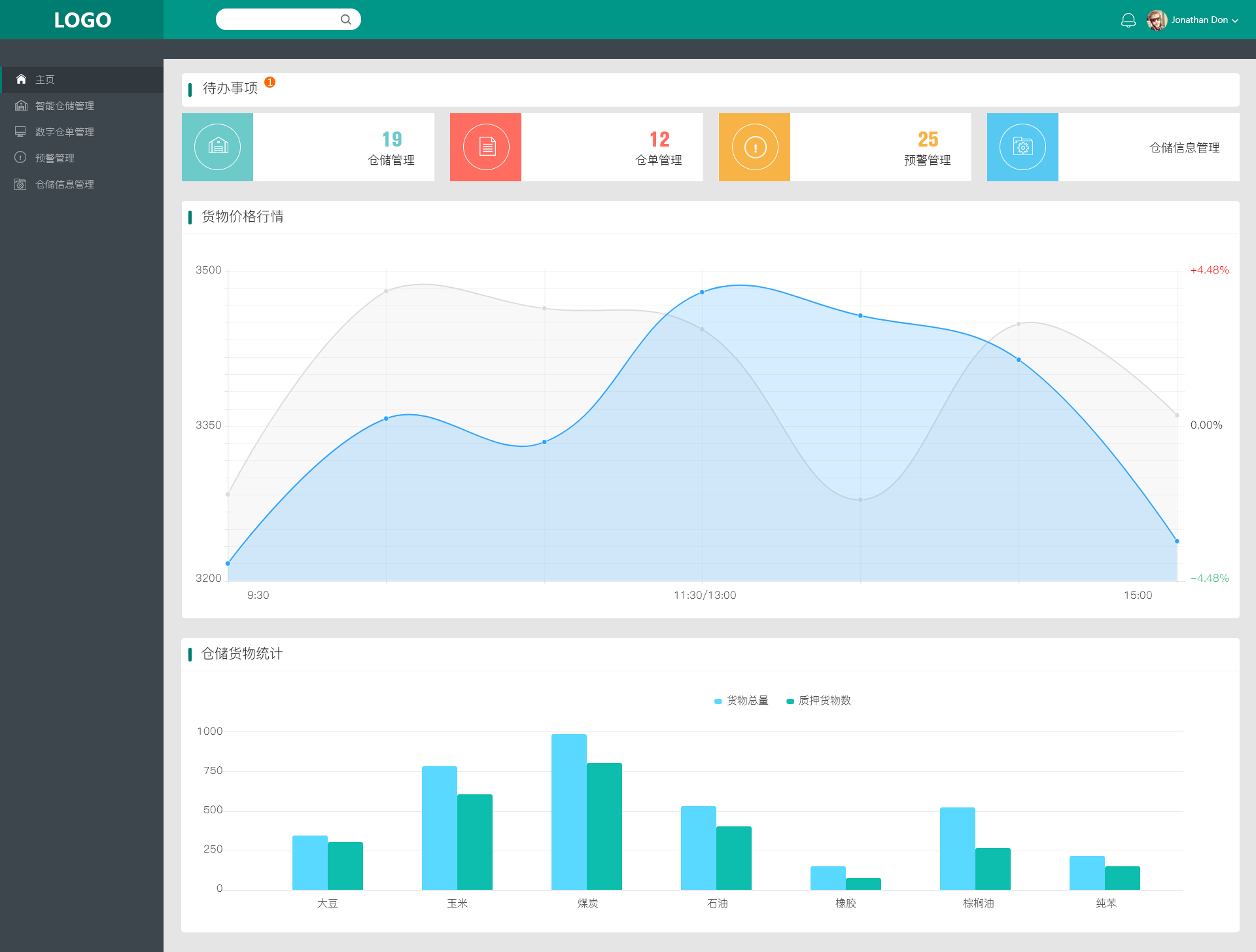
Task: Click the orange pending tasks badge
Action: coord(270,82)
